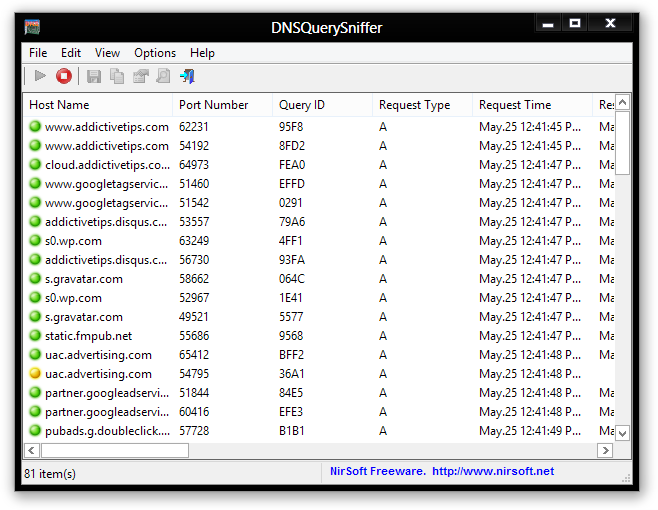Click request time cell in pubads.g.doubleclick row
The image size is (658, 510).
530,431
